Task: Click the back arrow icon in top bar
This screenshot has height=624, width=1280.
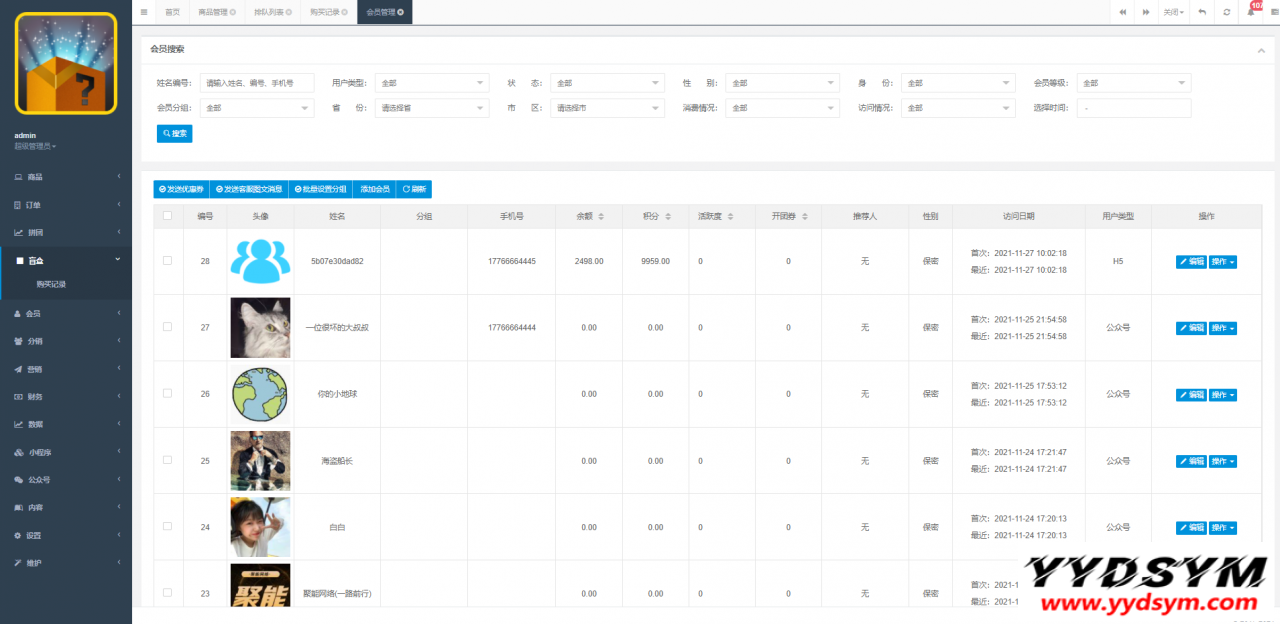Action: point(1201,12)
